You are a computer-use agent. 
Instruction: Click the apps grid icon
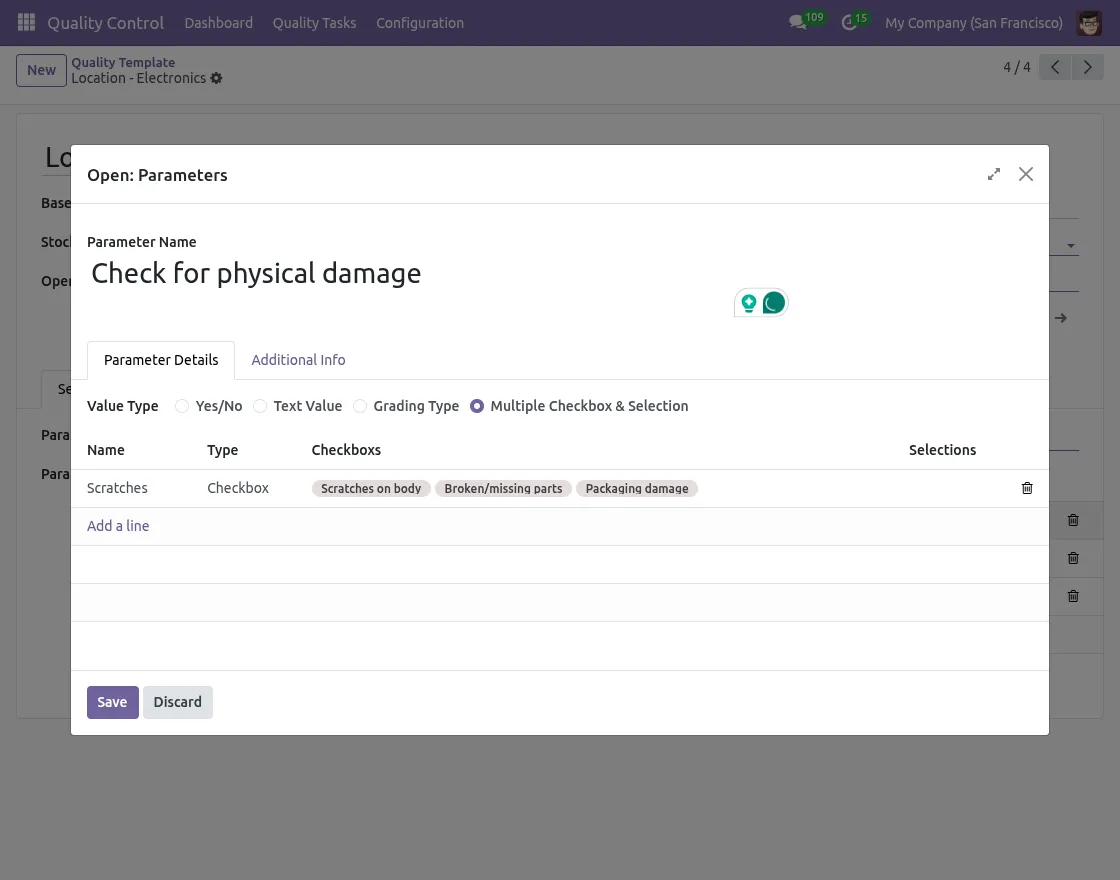coord(25,22)
